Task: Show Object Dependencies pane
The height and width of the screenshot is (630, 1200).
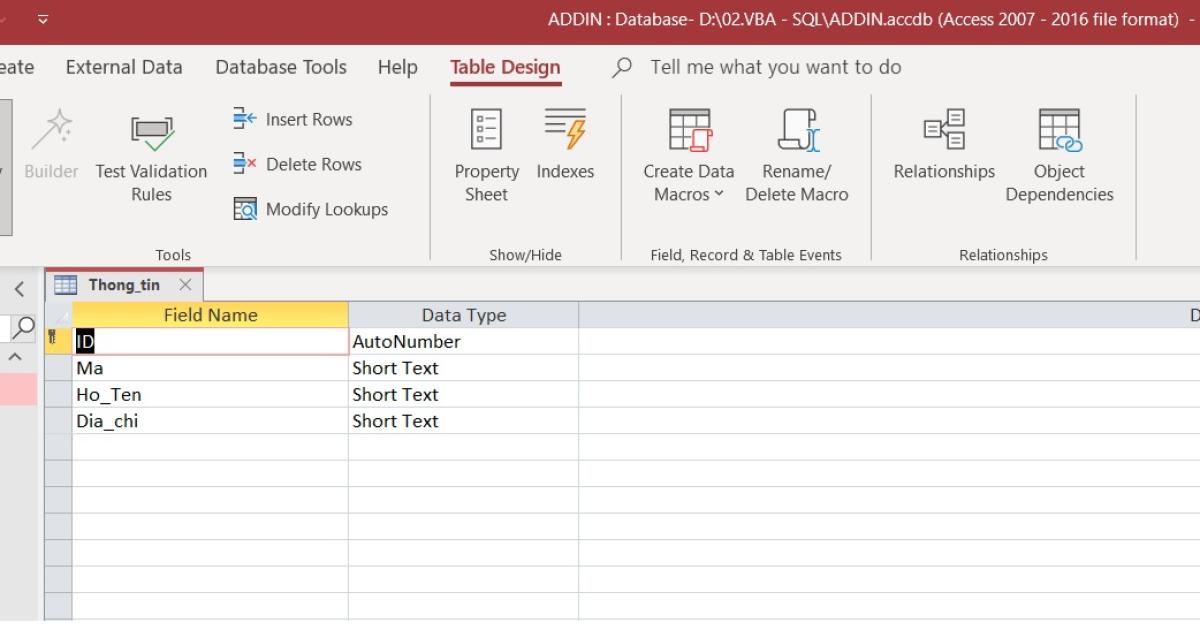Action: pyautogui.click(x=1059, y=155)
